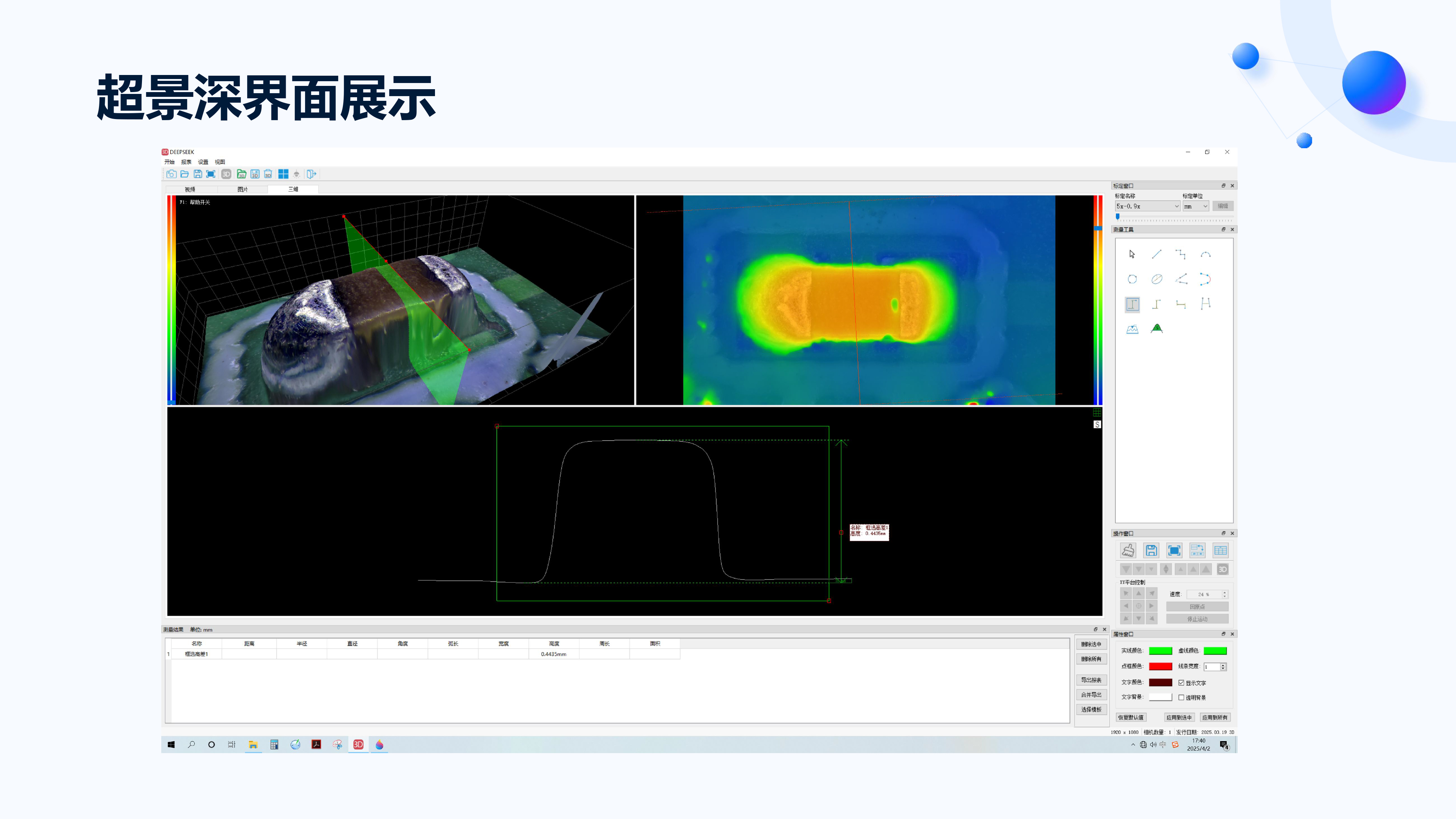Choose the angle measurement tool
1456x819 pixels.
pyautogui.click(x=1181, y=279)
